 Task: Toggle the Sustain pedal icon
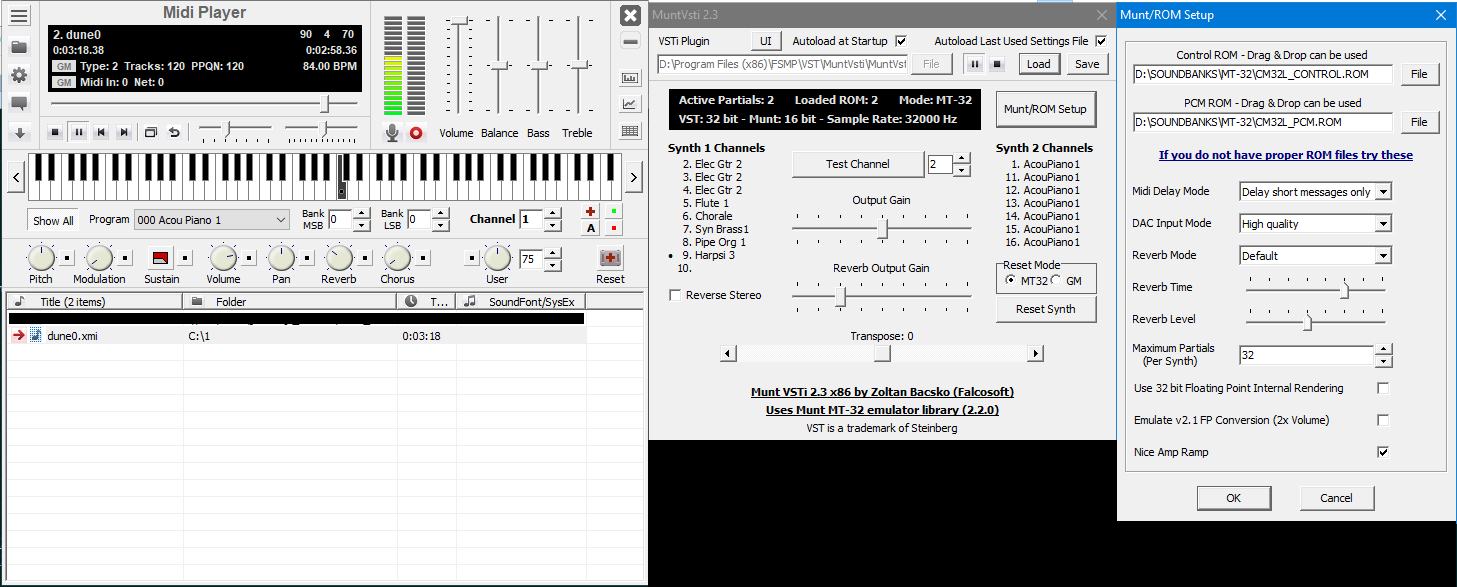pyautogui.click(x=160, y=258)
